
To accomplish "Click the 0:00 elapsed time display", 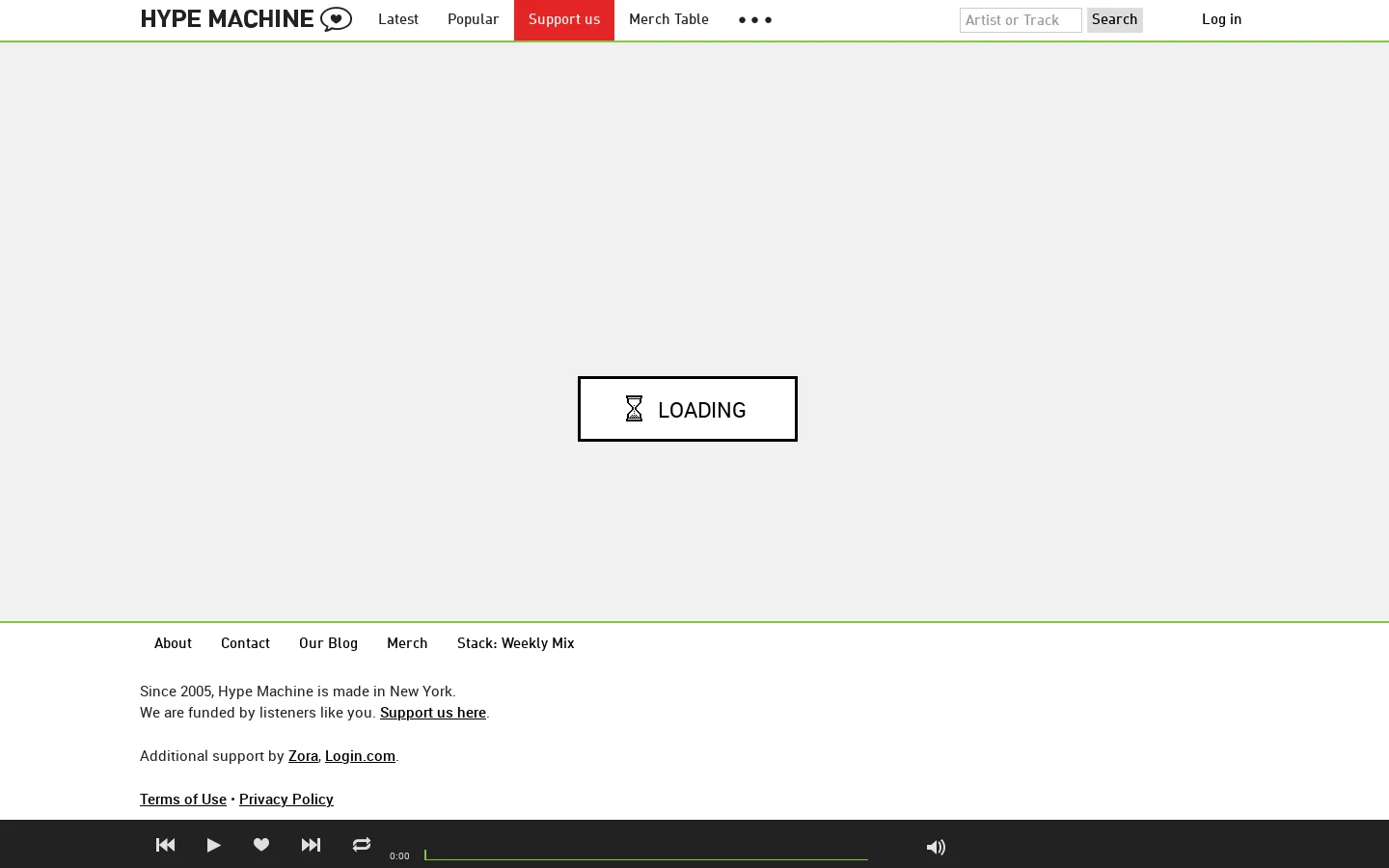I will click(x=399, y=855).
